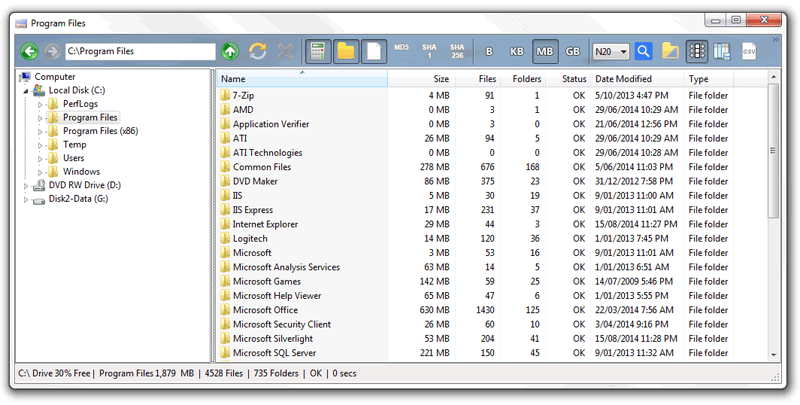The image size is (800, 405).
Task: Open the N20 dropdown
Action: 611,52
